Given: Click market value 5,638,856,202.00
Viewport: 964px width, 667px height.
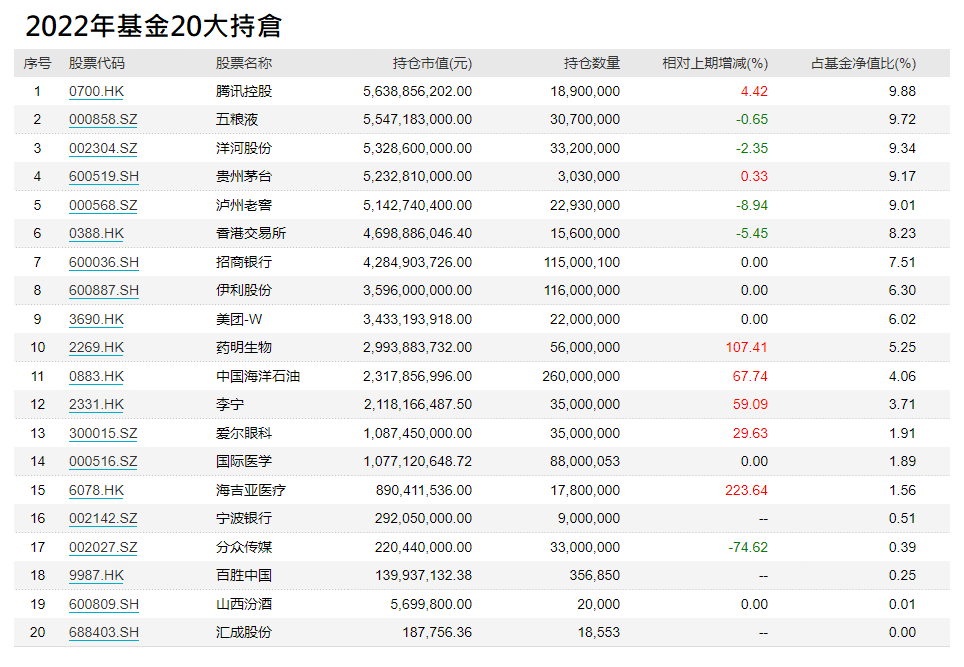Looking at the screenshot, I should click(417, 92).
